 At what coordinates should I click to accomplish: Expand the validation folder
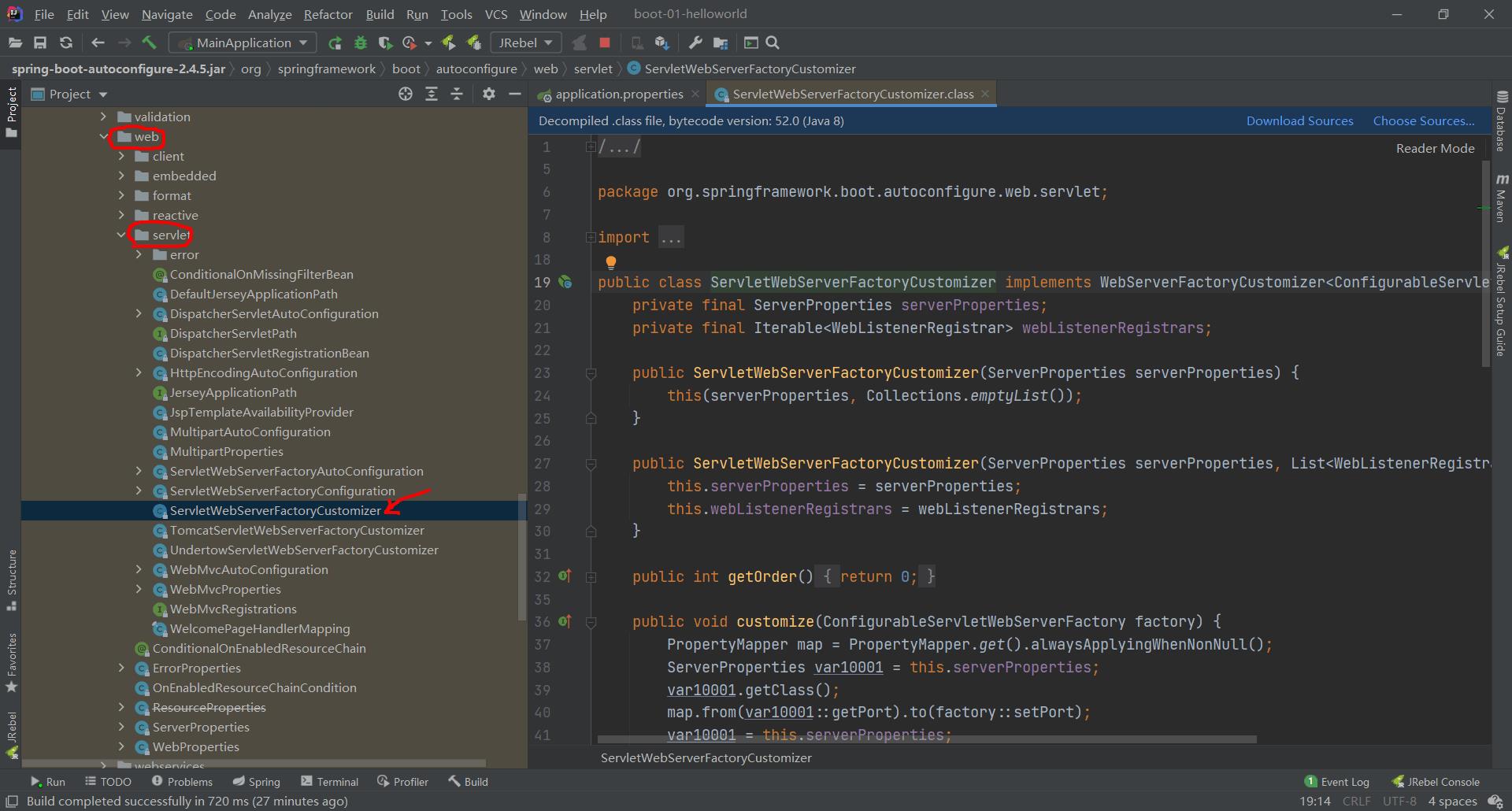point(104,117)
